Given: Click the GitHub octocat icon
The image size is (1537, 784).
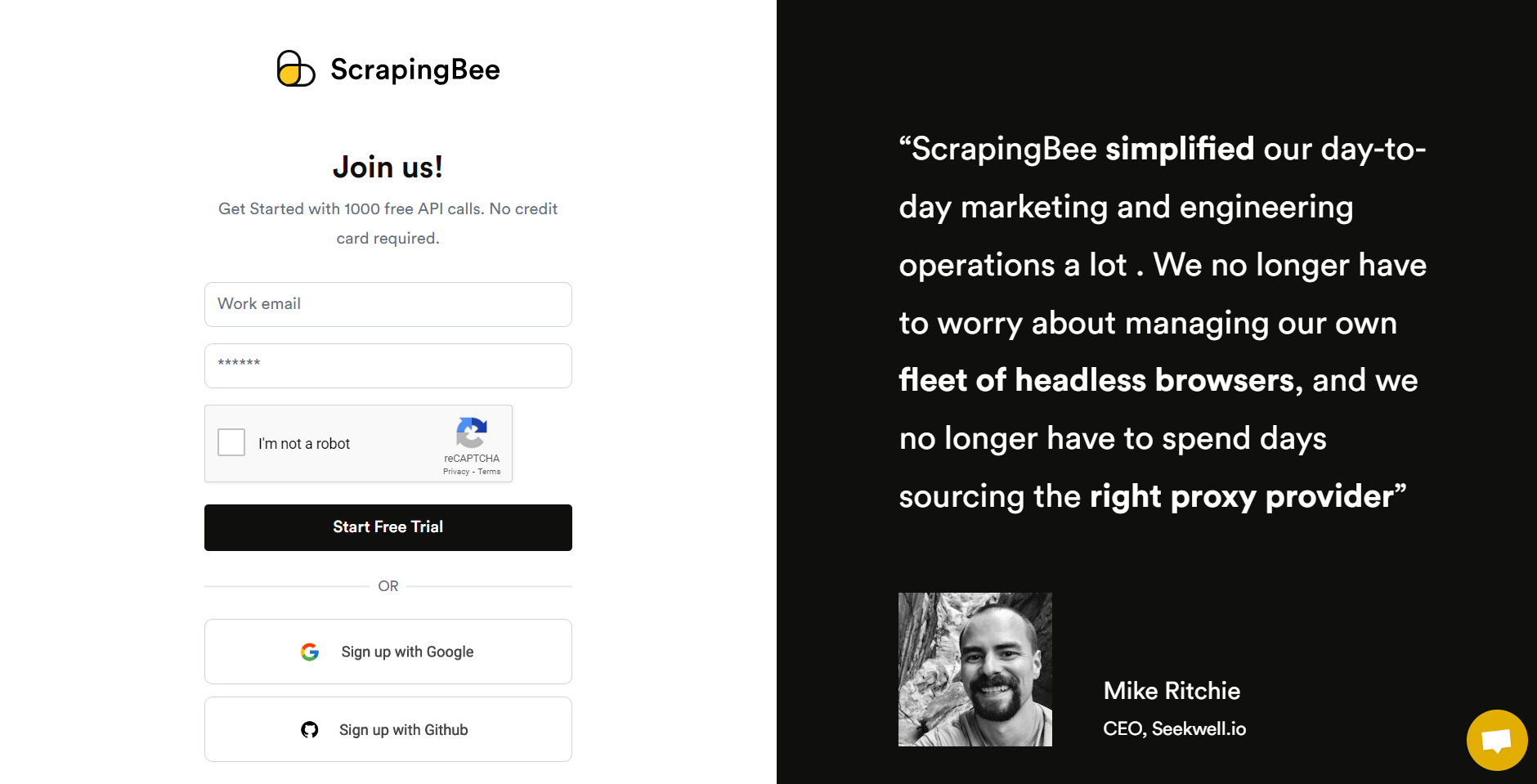Looking at the screenshot, I should [311, 729].
